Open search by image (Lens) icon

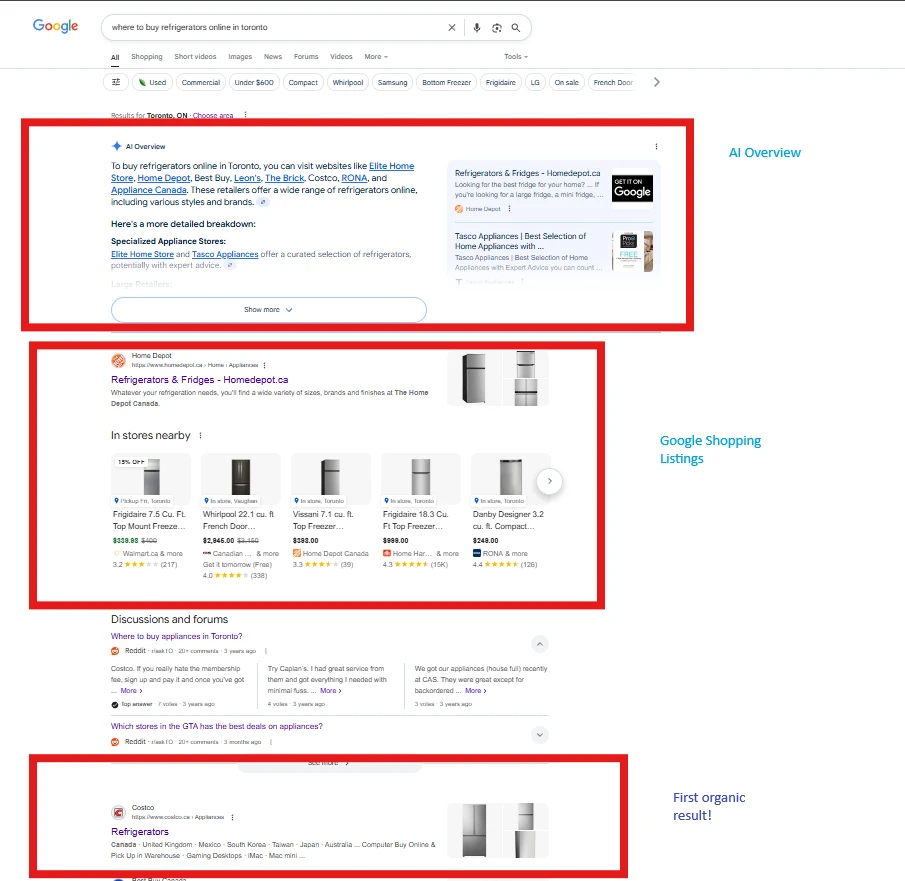496,28
